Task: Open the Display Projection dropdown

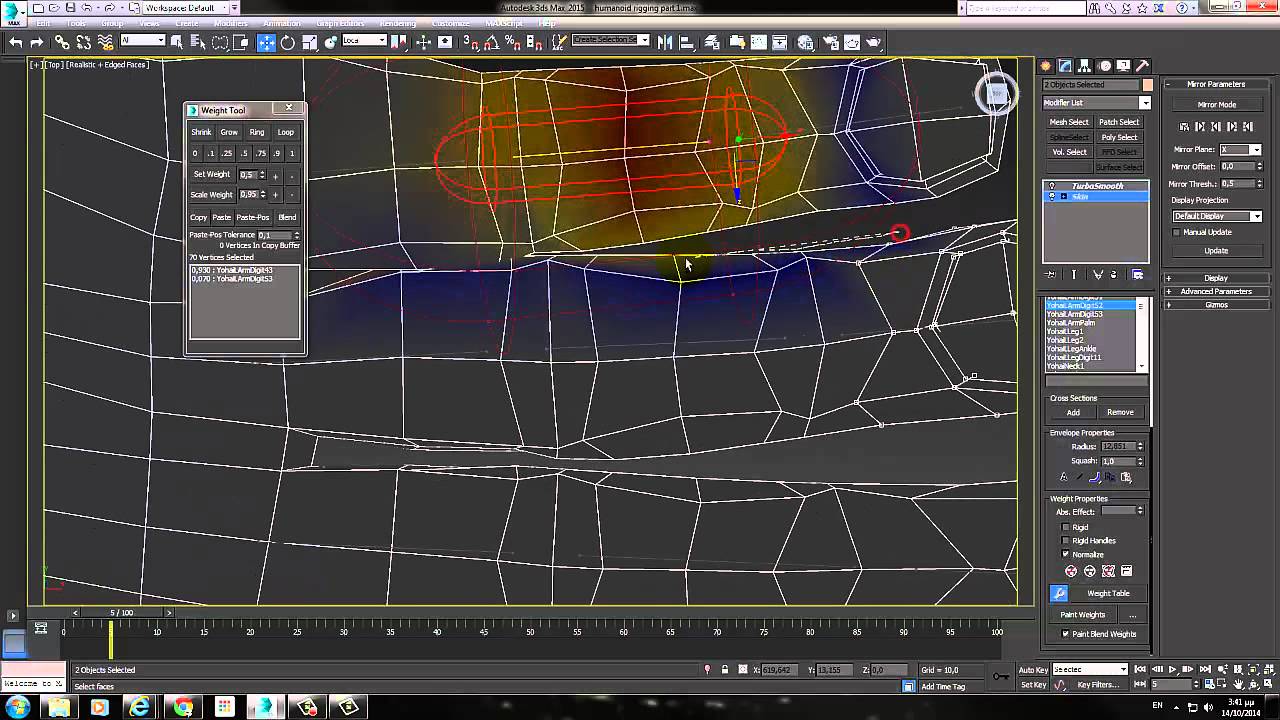Action: click(1217, 216)
